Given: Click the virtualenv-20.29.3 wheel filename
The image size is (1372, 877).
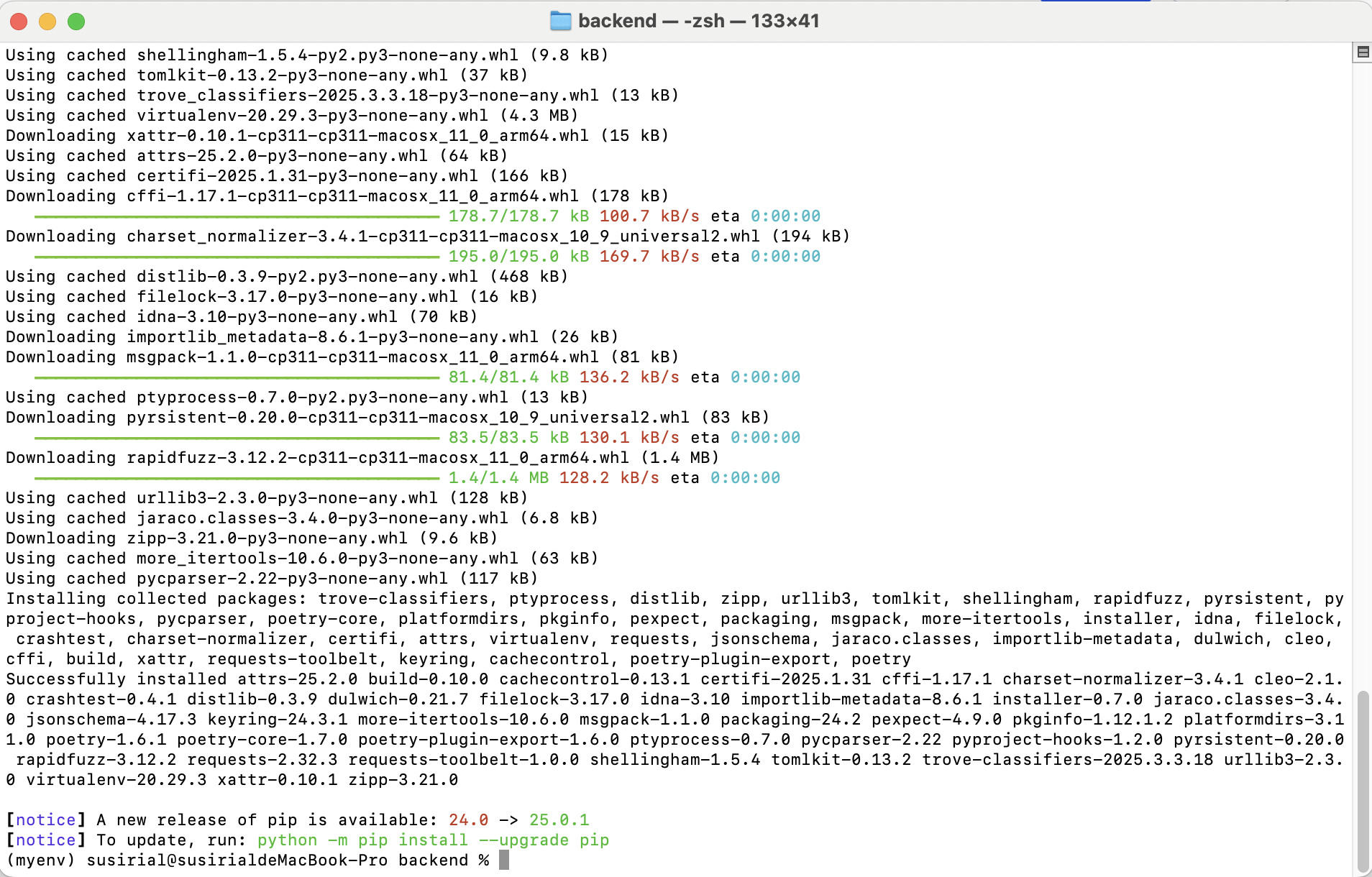Looking at the screenshot, I should (312, 116).
